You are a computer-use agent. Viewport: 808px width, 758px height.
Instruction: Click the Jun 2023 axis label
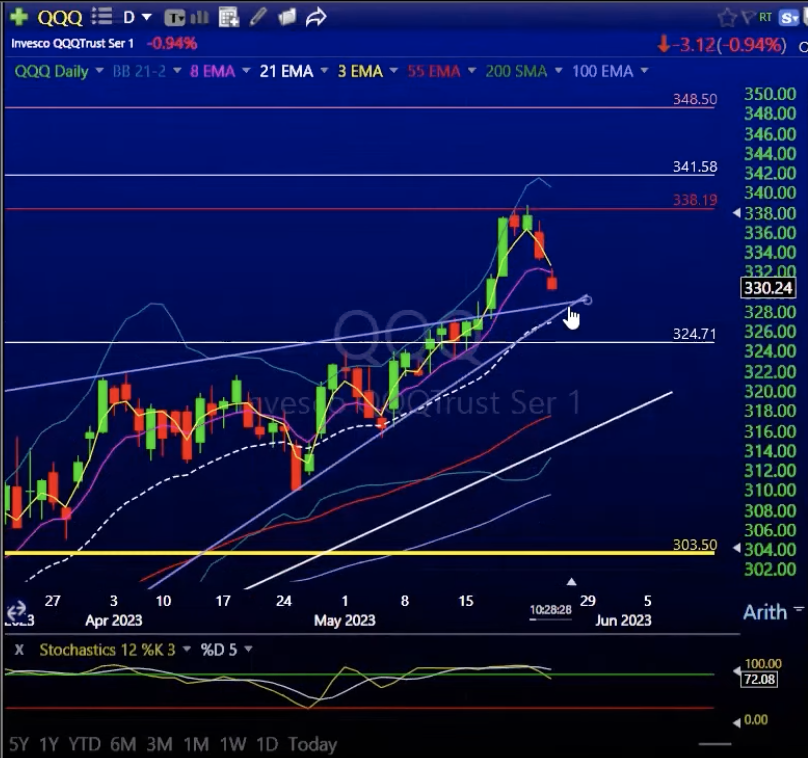(623, 620)
